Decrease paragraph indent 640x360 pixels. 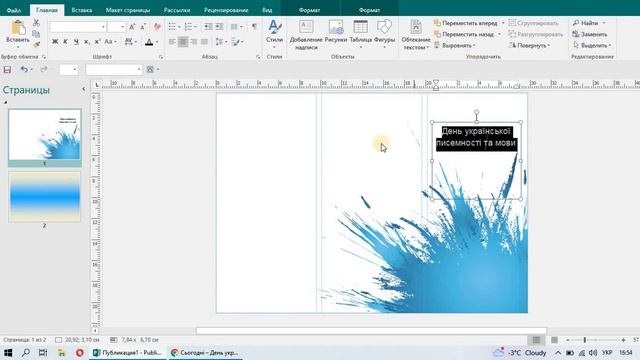[208, 27]
